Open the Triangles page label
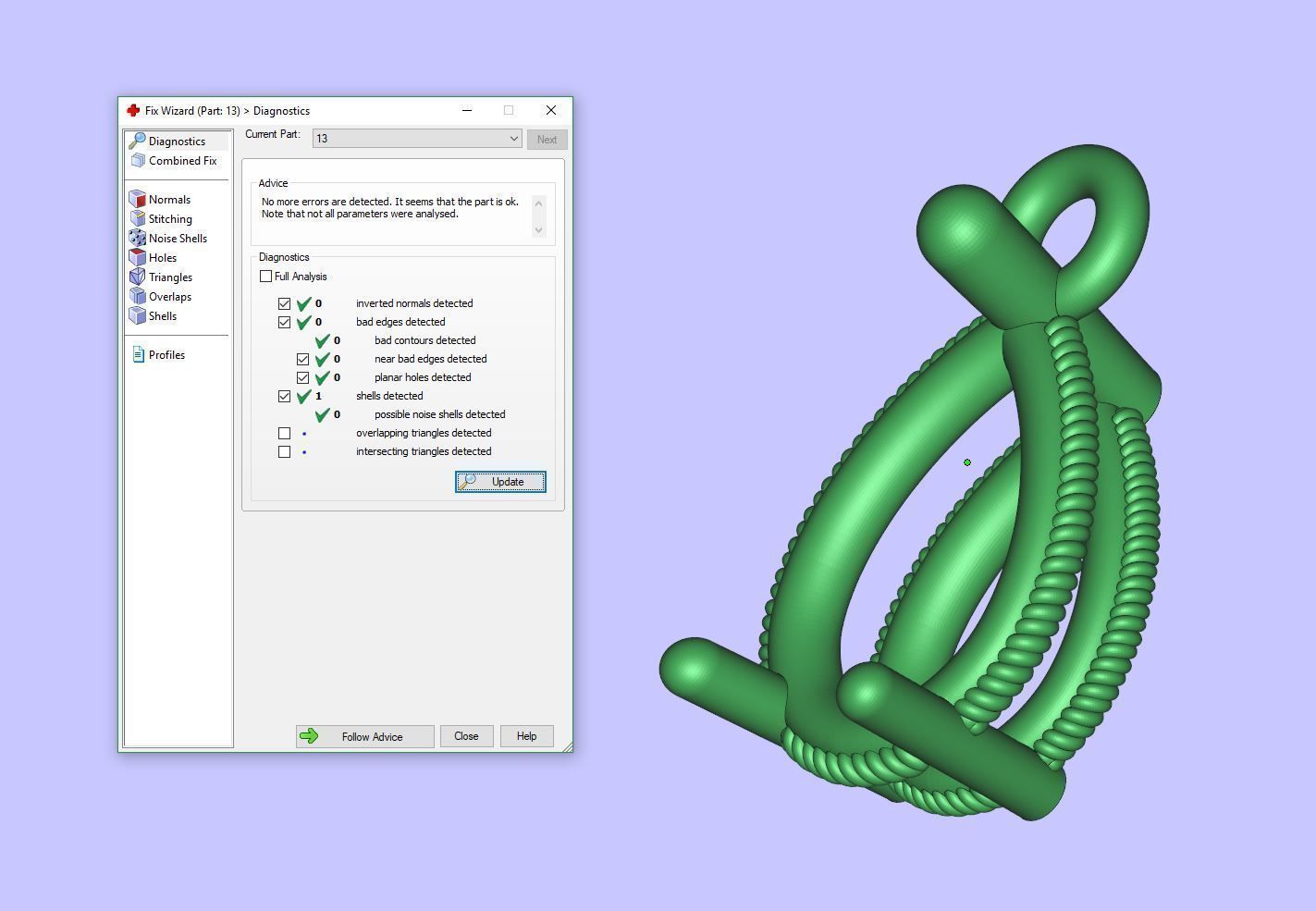The width and height of the screenshot is (1316, 911). 170,277
